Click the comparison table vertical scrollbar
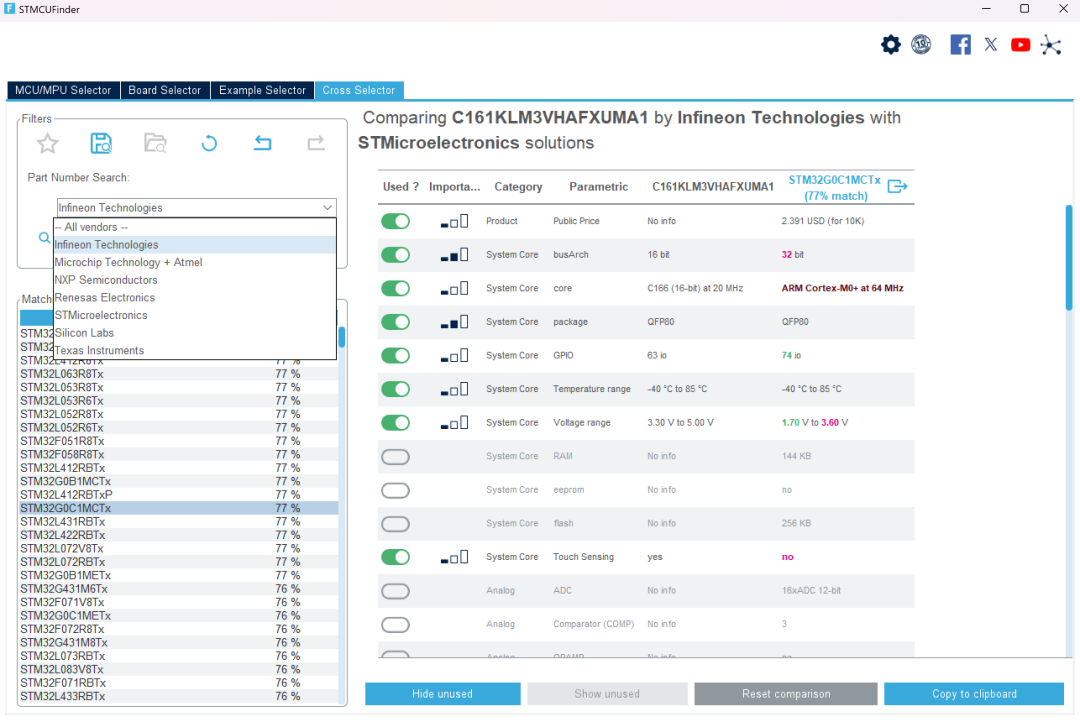The height and width of the screenshot is (722, 1080). pos(1069,258)
